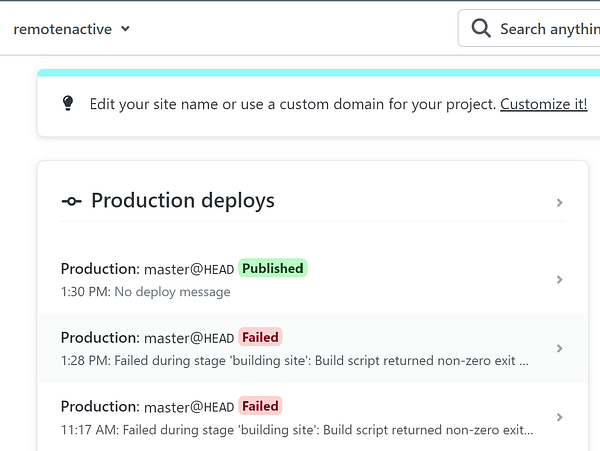
Task: Click chevron on the 11:17 AM Failed deploy
Action: tap(559, 417)
